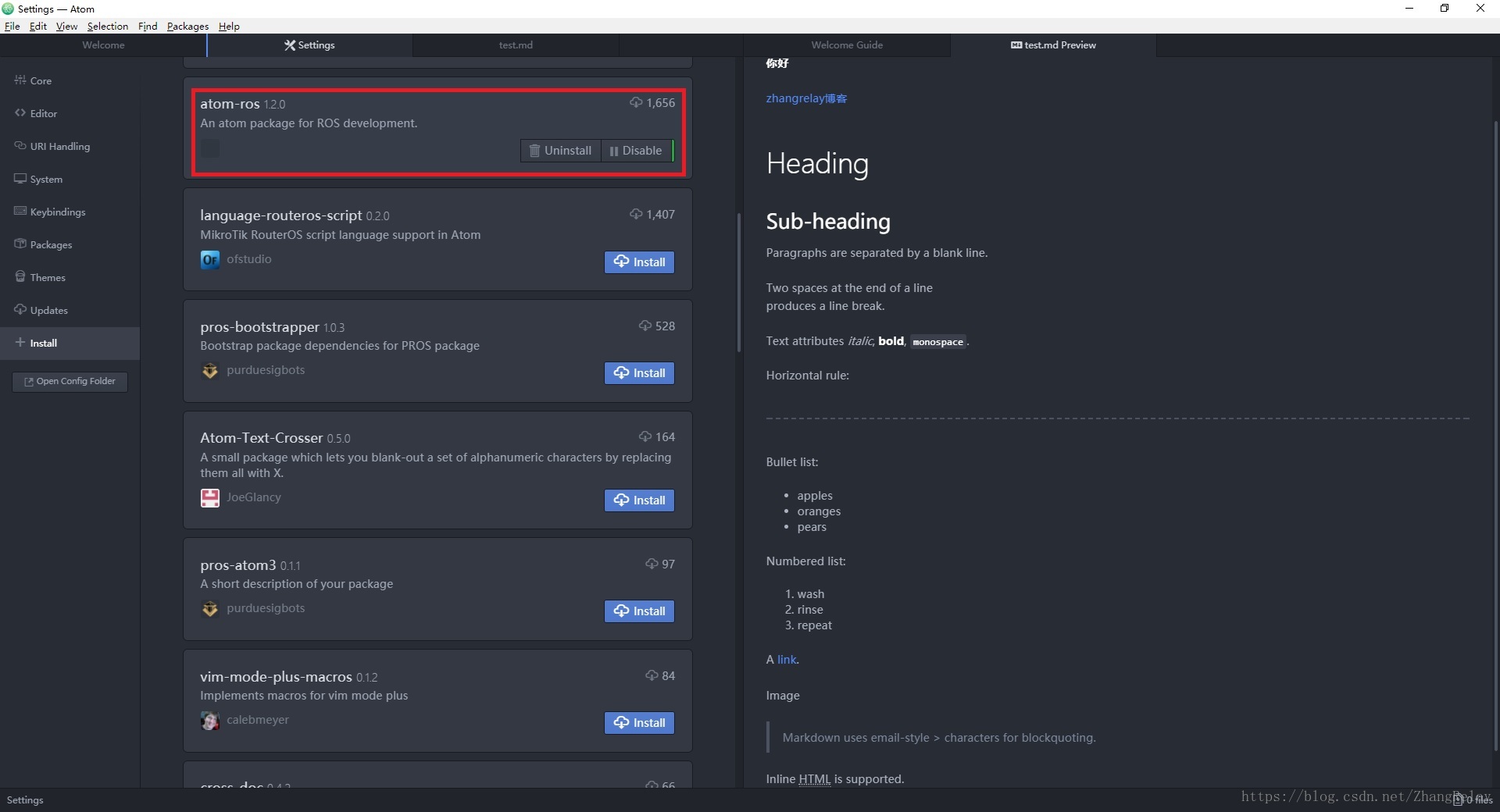Install pros-atom3 package
Screen dimensions: 1500x812
639,611
